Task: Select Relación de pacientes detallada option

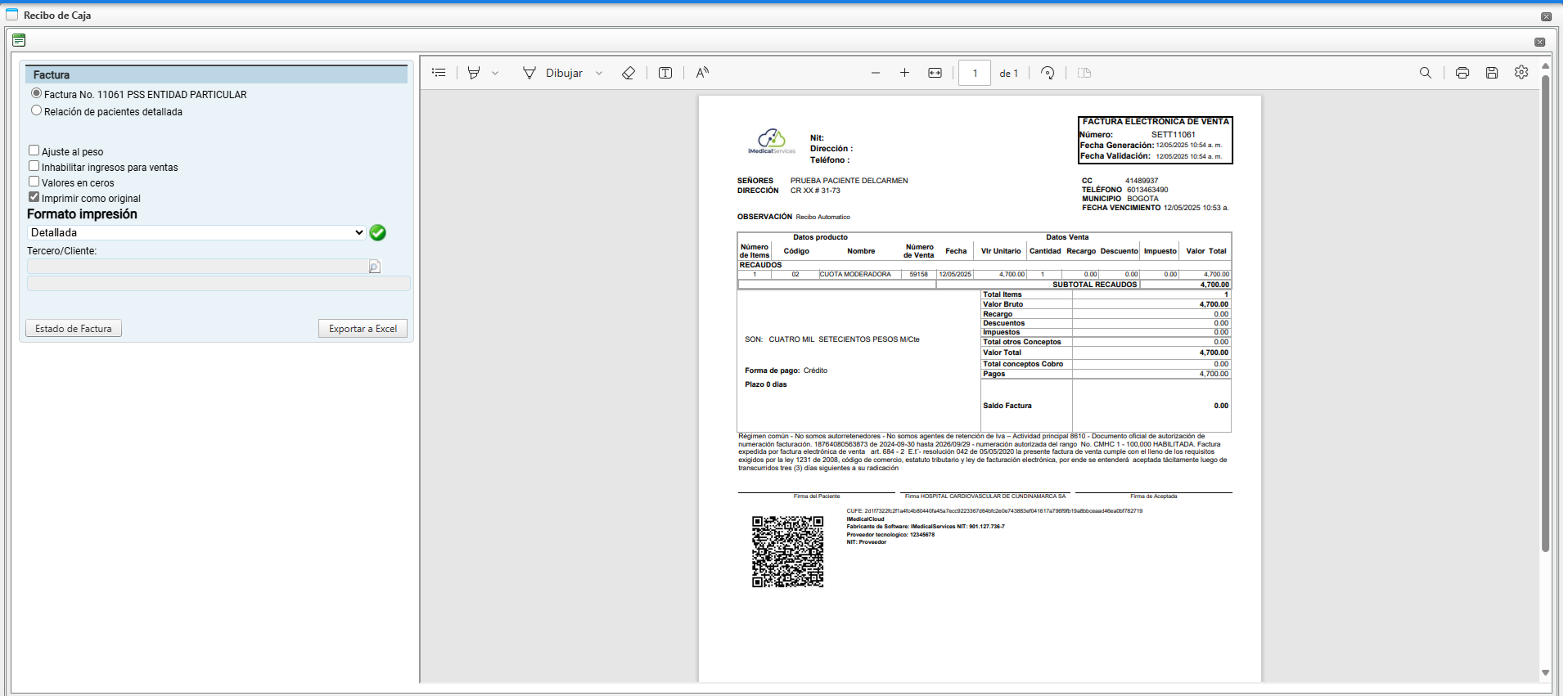Action: (x=36, y=110)
